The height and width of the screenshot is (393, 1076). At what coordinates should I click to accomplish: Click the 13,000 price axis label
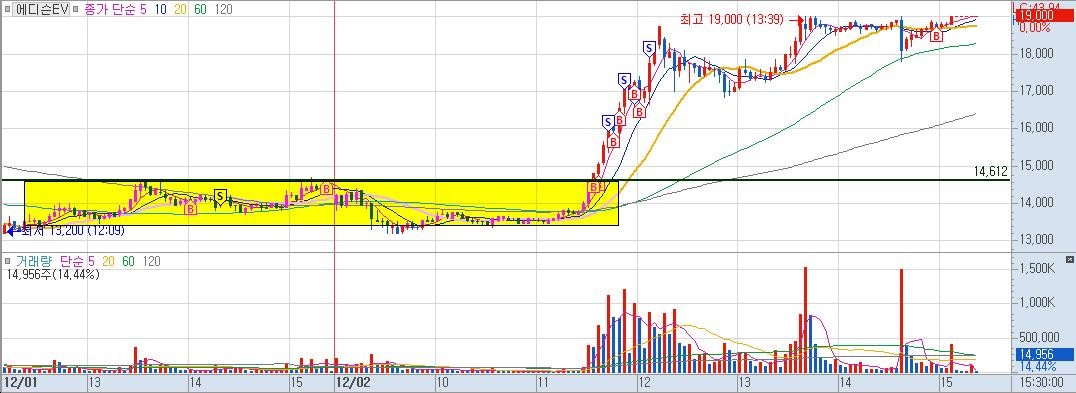tap(1036, 239)
